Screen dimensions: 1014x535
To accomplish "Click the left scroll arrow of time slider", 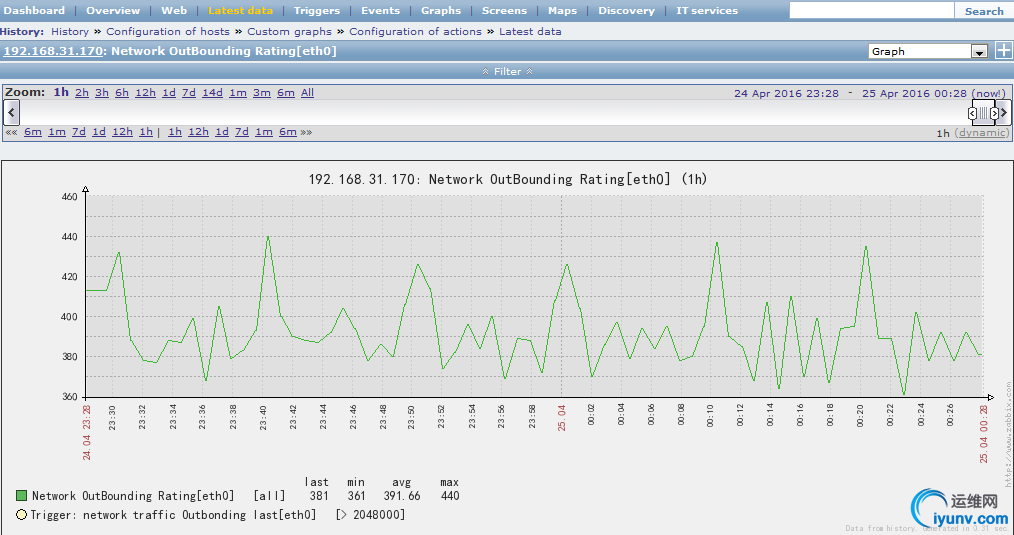I will point(11,113).
